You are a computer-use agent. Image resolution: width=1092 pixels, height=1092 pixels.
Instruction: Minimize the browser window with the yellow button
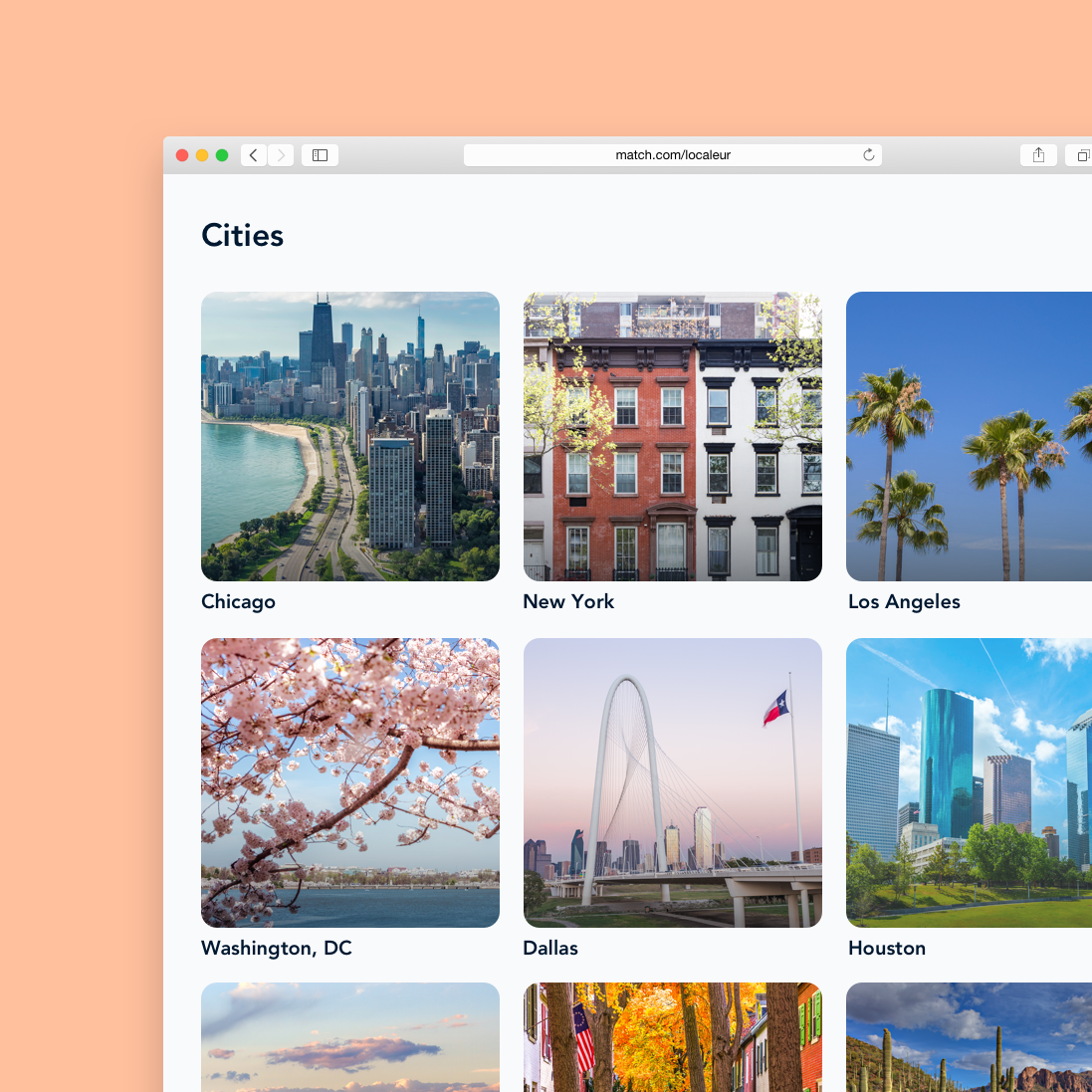tap(202, 155)
